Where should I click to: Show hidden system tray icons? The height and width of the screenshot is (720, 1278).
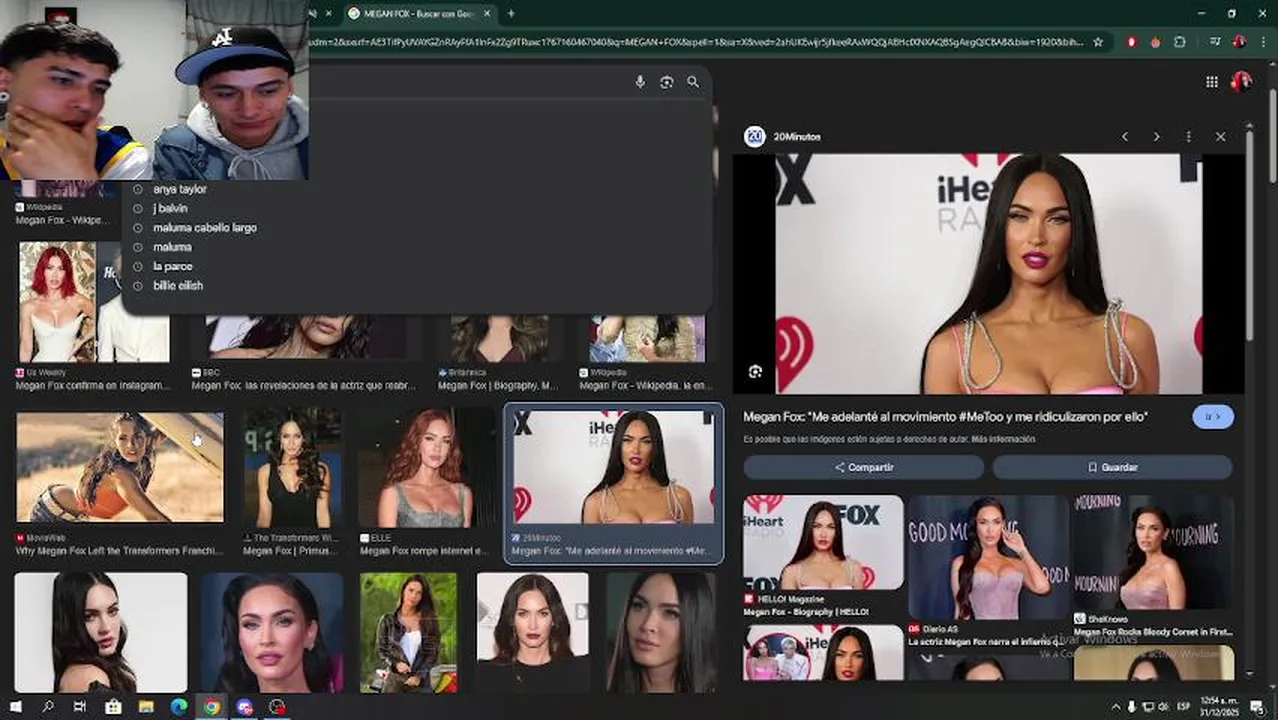click(x=1116, y=707)
